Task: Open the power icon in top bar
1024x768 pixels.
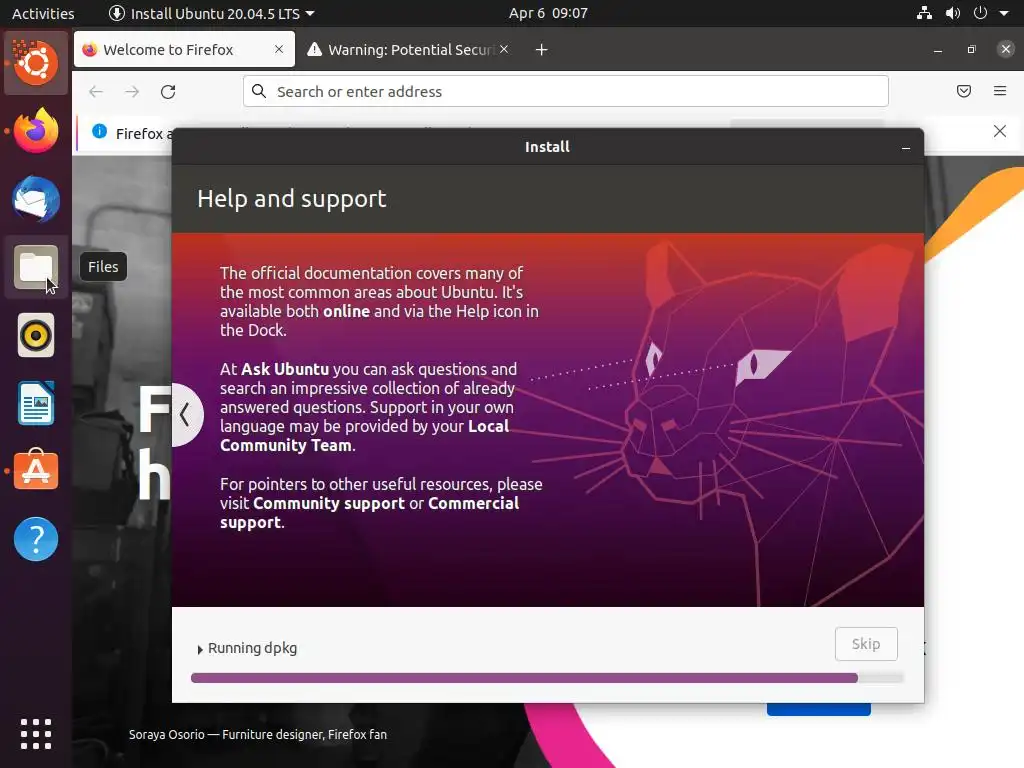Action: [980, 13]
